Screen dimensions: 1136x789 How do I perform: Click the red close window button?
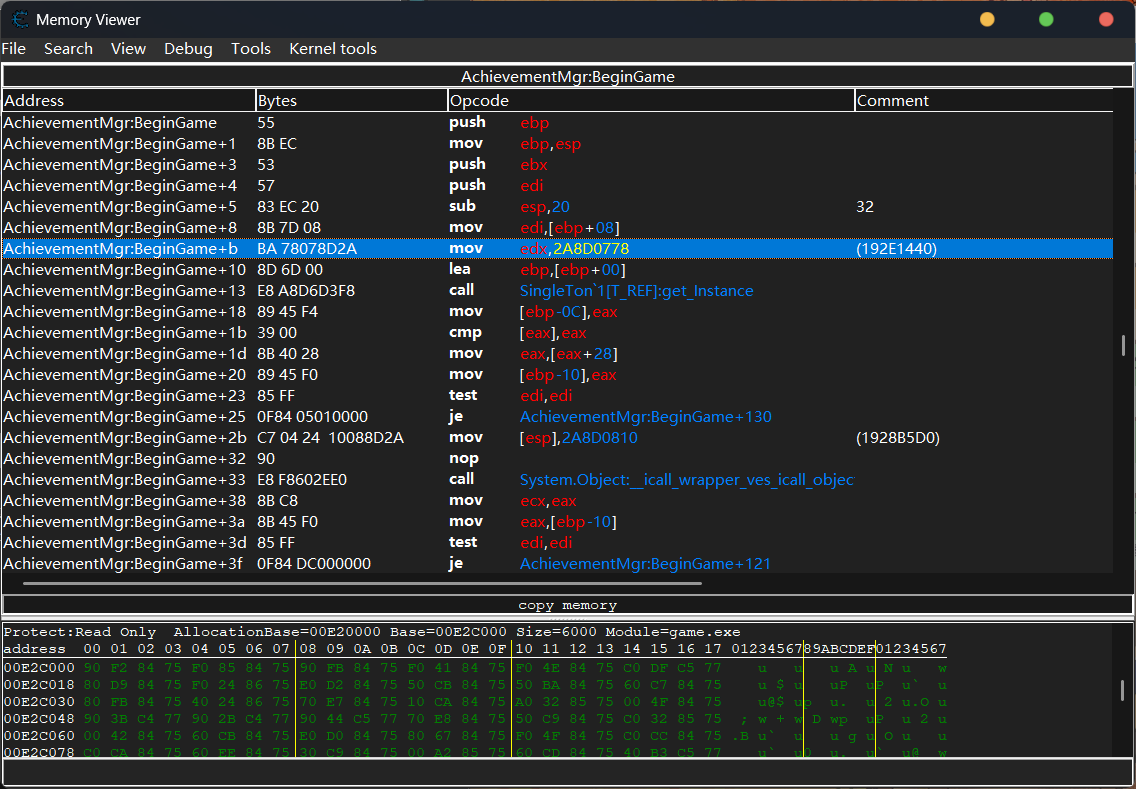1106,19
